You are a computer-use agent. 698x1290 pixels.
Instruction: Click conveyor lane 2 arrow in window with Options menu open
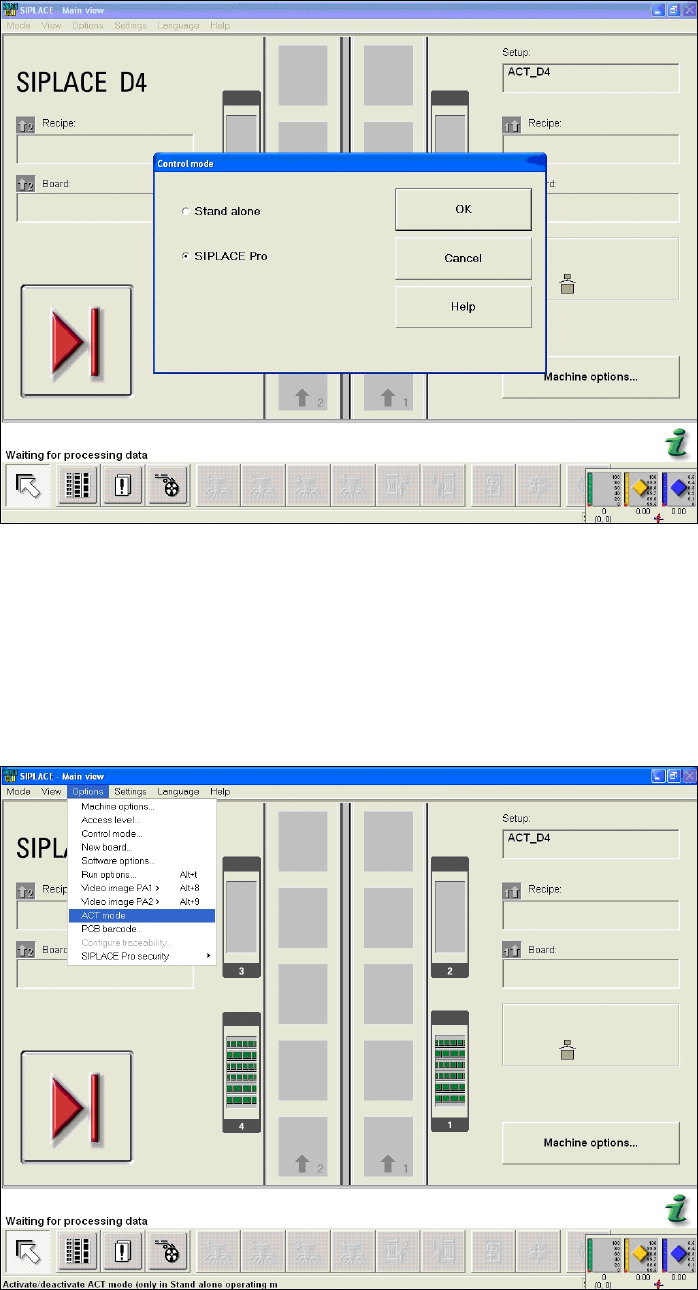(x=302, y=1164)
